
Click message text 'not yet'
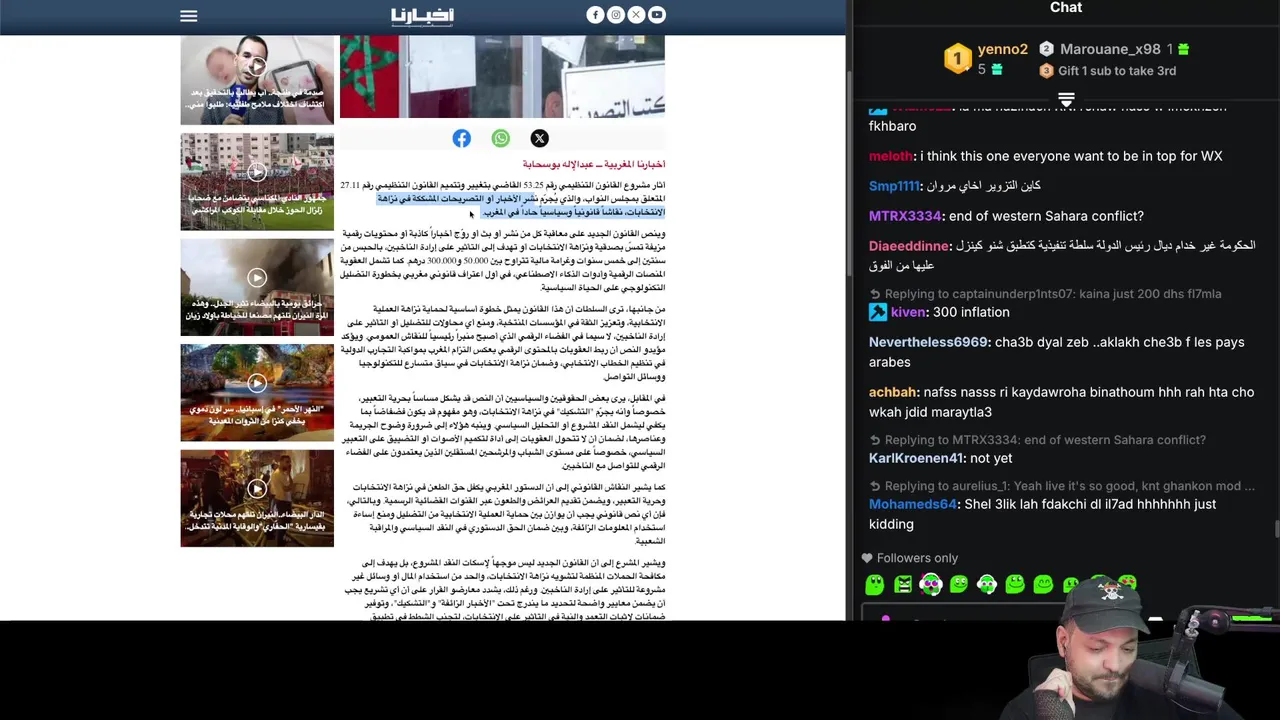(x=990, y=458)
